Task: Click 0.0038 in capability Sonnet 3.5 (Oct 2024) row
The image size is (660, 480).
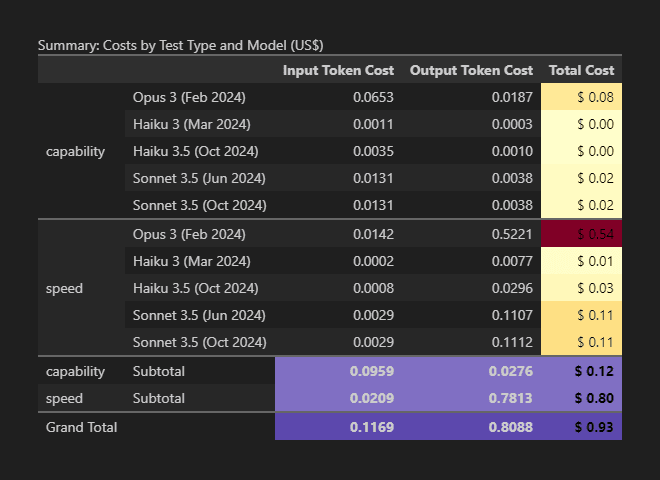Action: 512,205
